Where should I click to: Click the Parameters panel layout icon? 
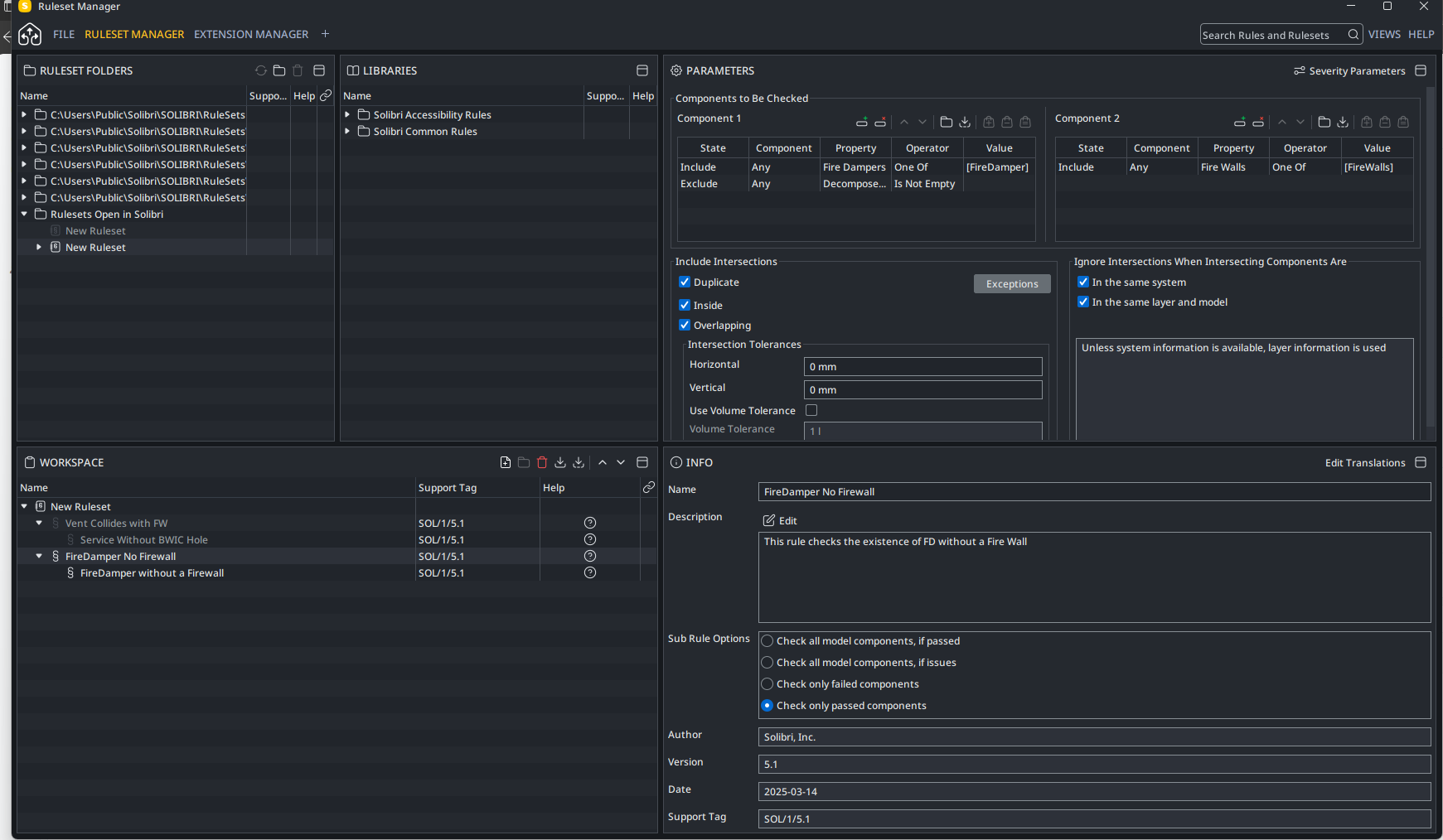coord(1421,70)
